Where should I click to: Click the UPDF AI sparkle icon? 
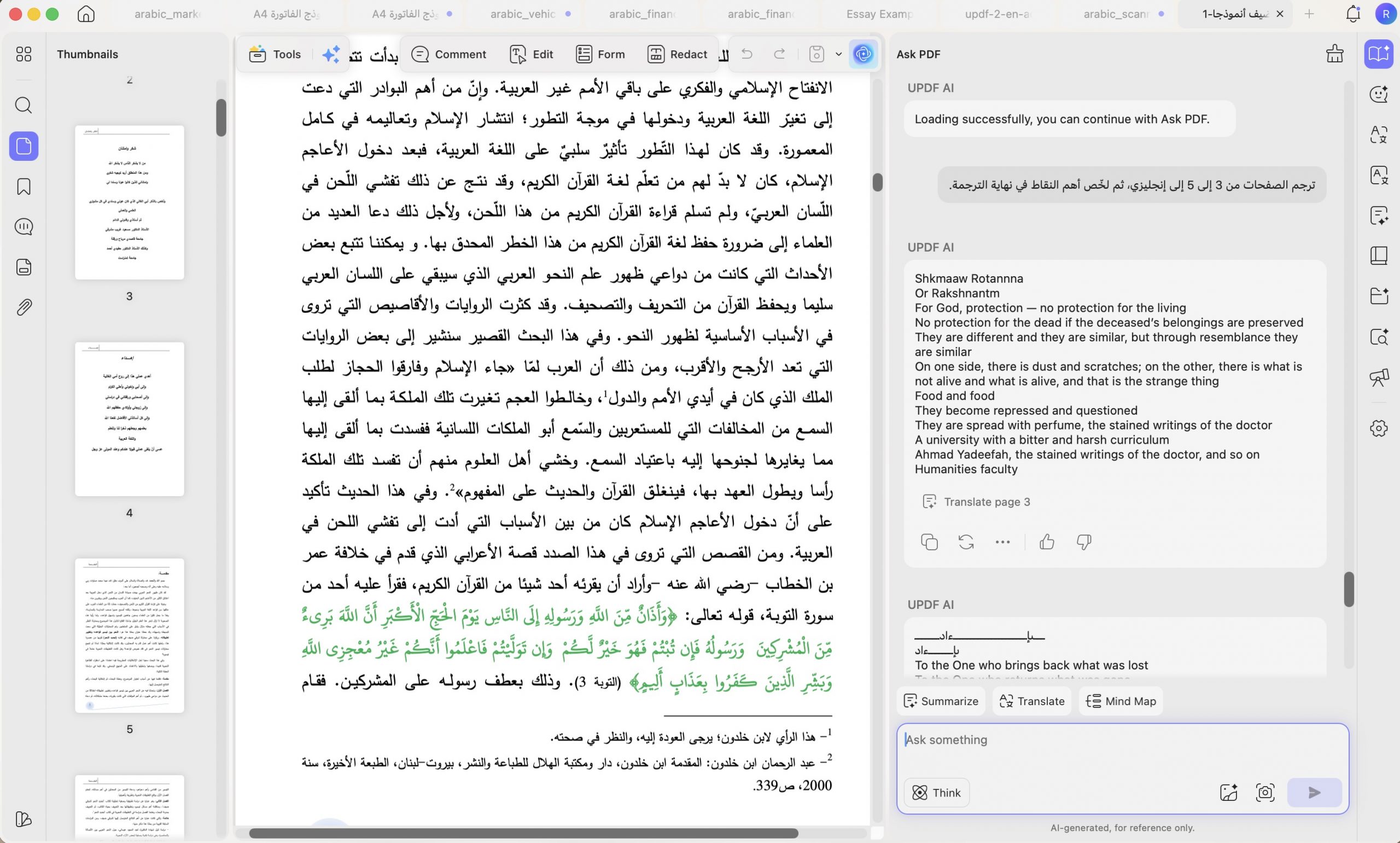[331, 54]
